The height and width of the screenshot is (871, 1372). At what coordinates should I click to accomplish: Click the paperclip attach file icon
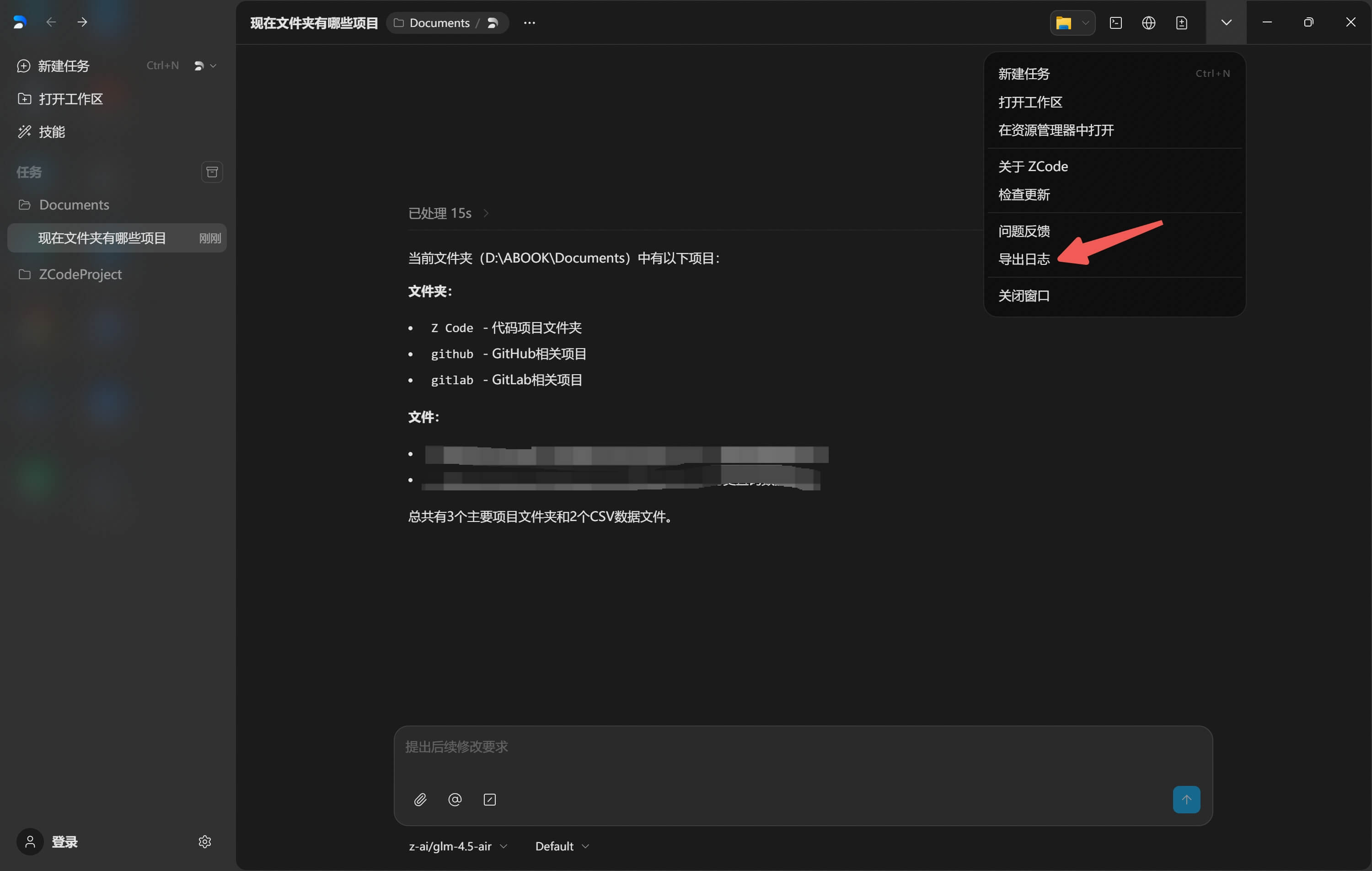420,799
